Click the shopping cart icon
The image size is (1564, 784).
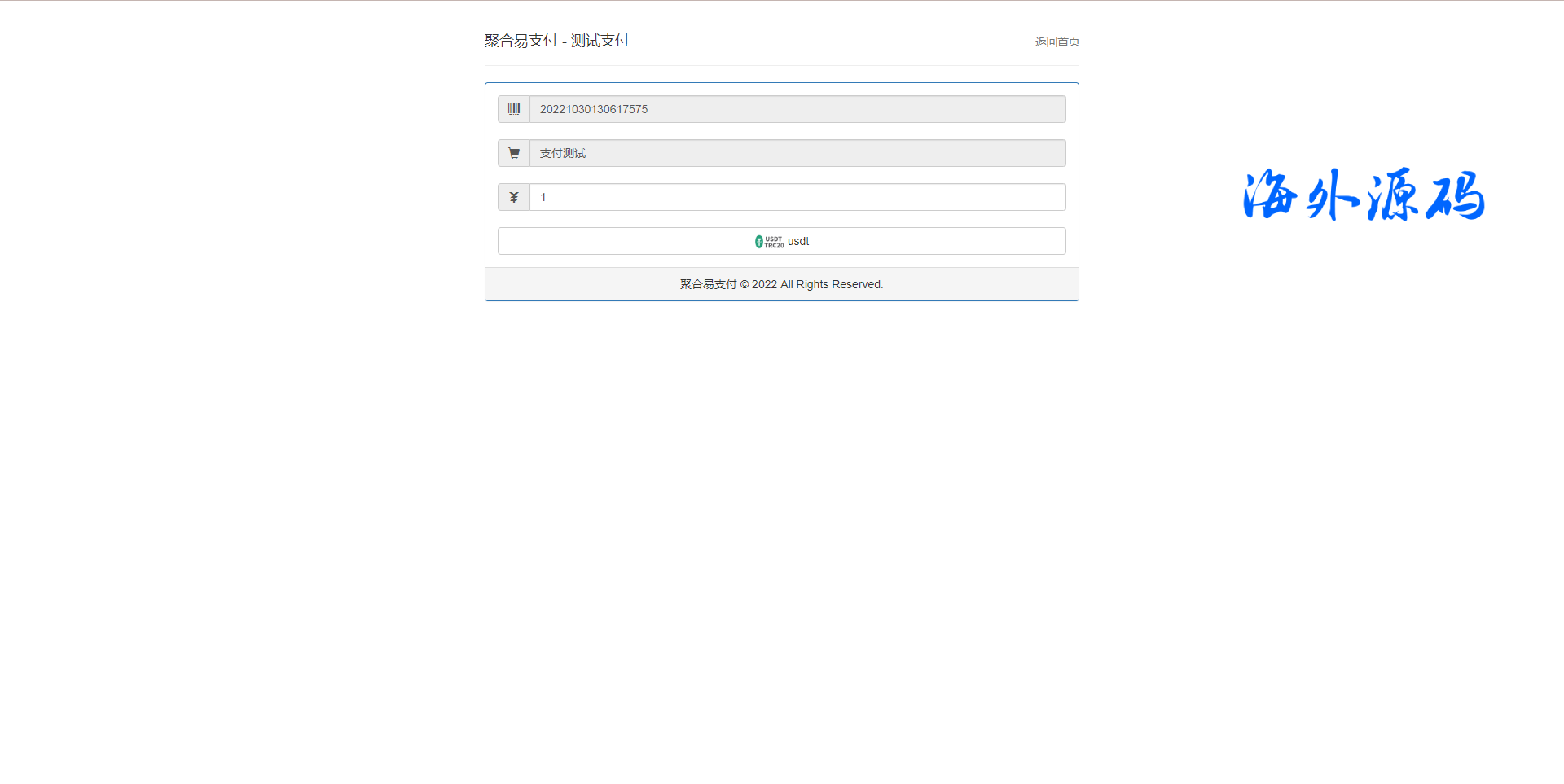tap(514, 153)
